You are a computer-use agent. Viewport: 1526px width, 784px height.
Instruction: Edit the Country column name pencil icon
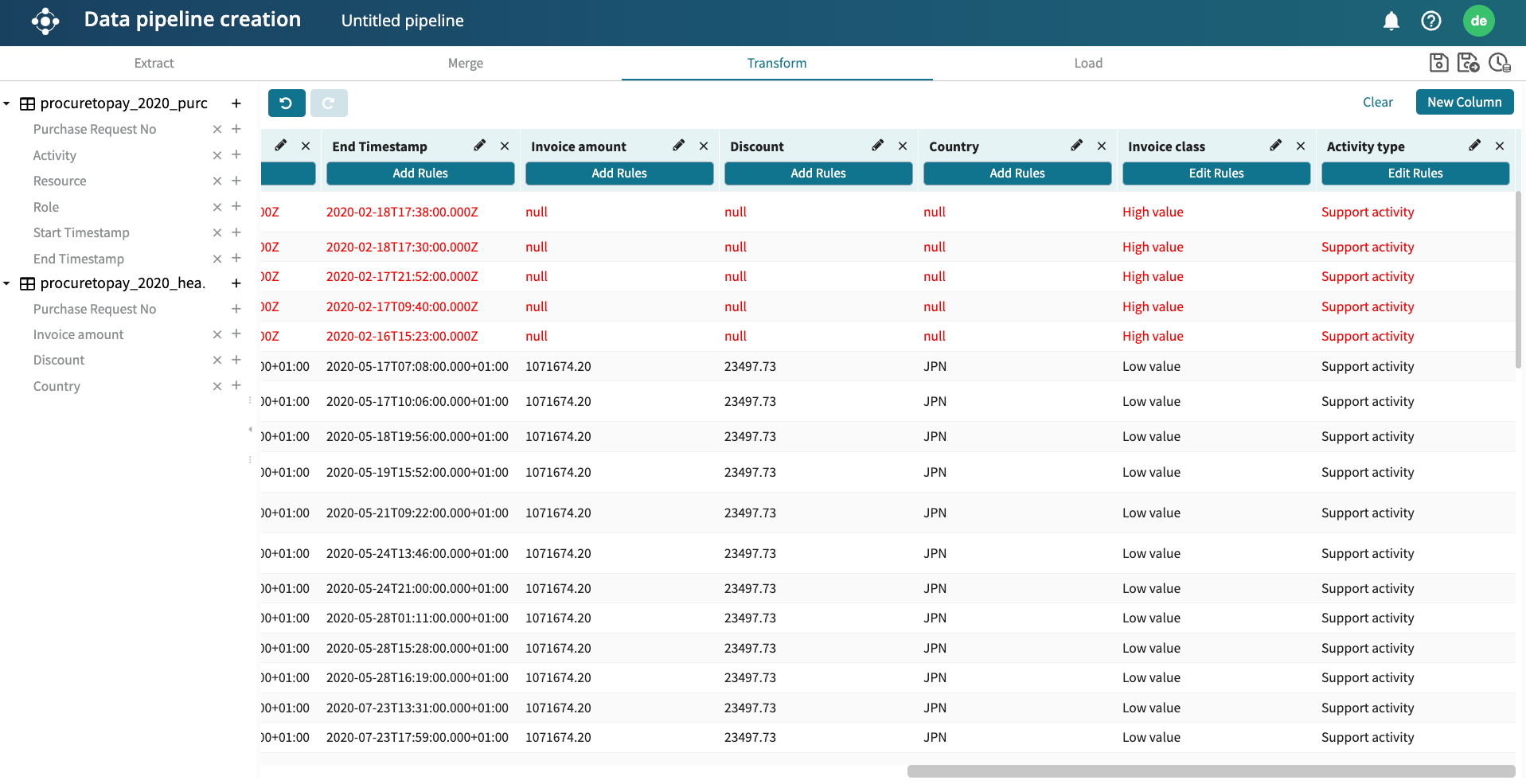coord(1076,146)
